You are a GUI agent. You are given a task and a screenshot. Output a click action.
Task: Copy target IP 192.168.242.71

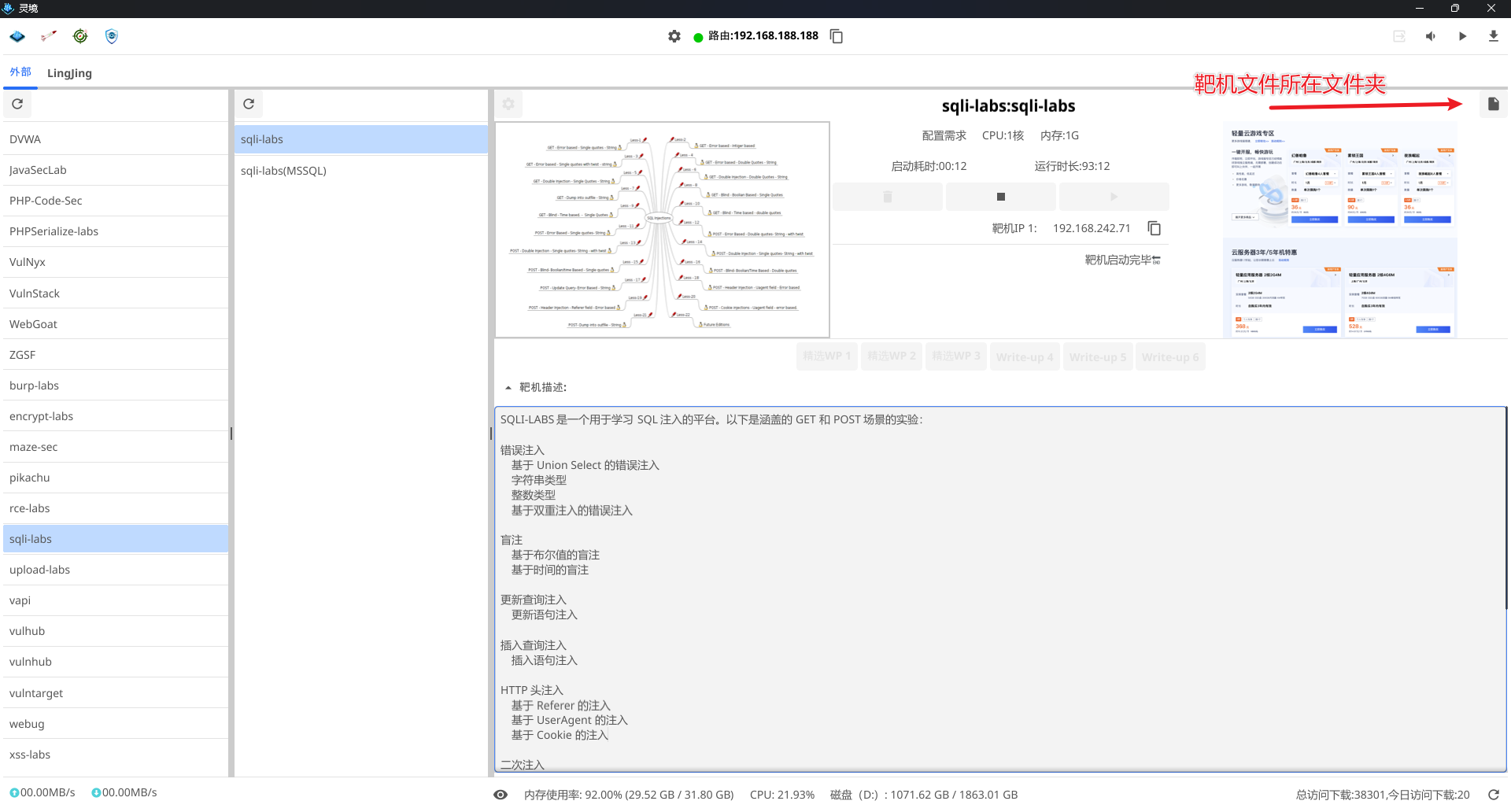coord(1154,228)
